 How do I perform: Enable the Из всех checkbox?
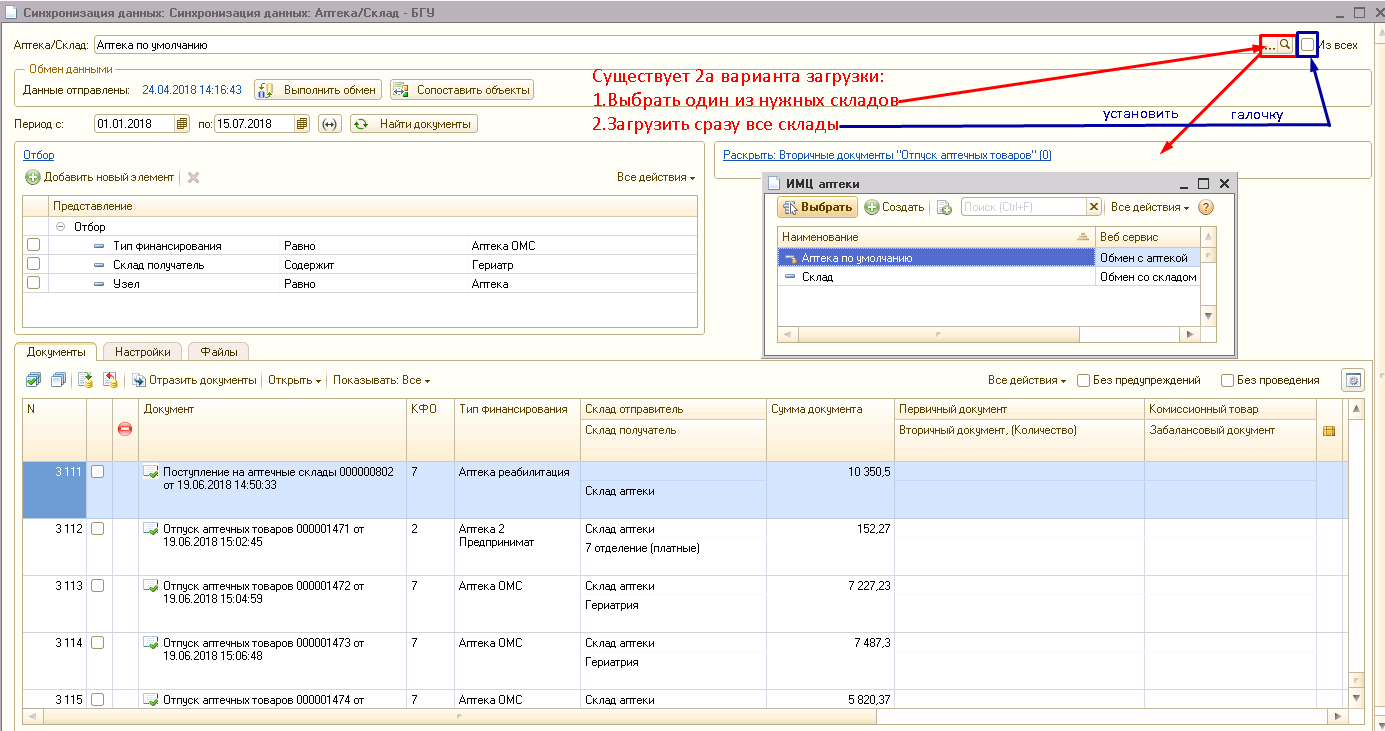click(1307, 45)
